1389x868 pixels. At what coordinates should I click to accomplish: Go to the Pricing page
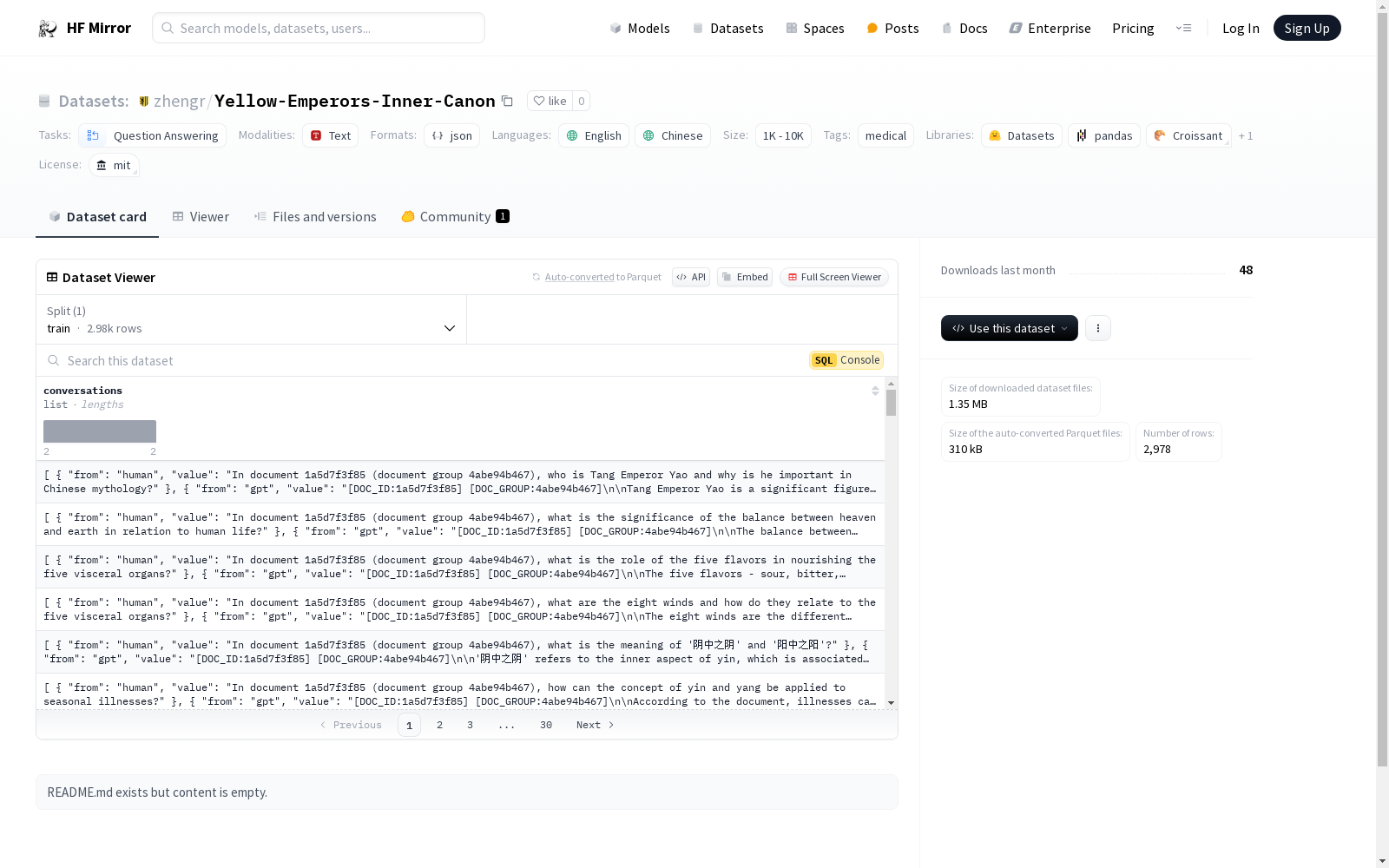coord(1133,28)
